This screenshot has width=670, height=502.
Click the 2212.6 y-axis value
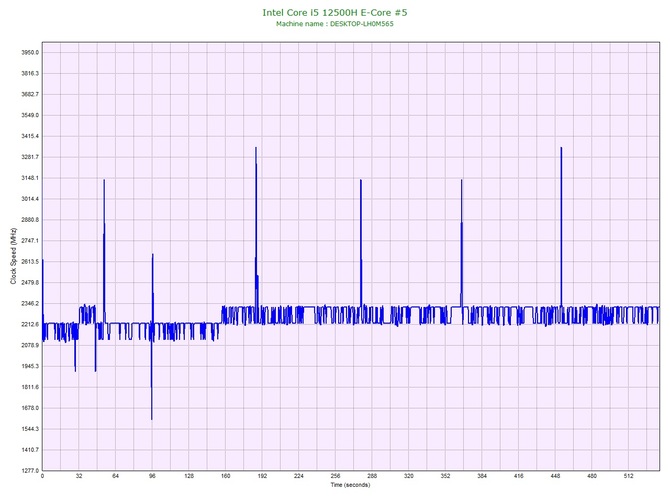point(30,325)
